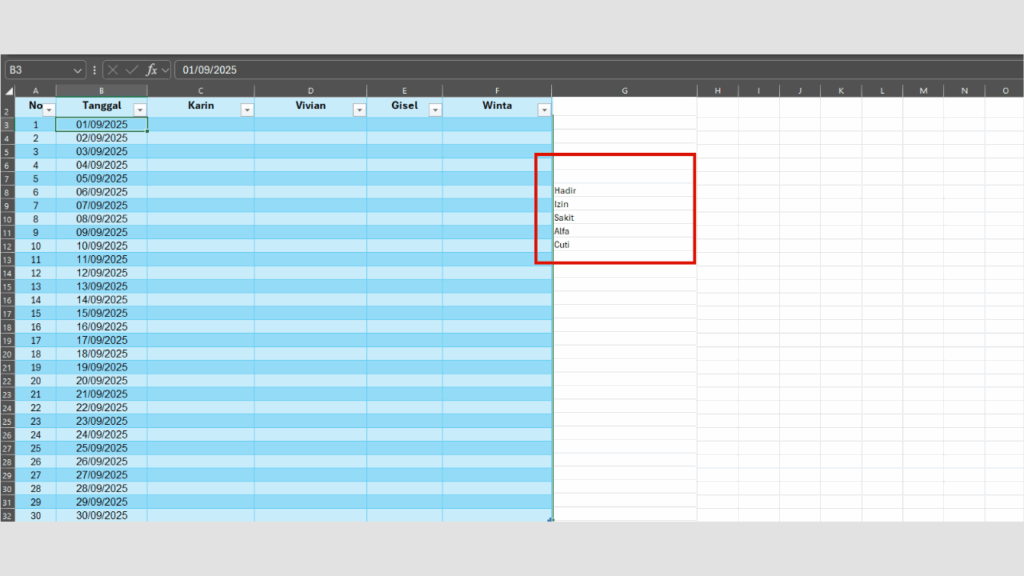This screenshot has width=1024, height=576.
Task: Click the Cancel entry X icon
Action: 113,70
